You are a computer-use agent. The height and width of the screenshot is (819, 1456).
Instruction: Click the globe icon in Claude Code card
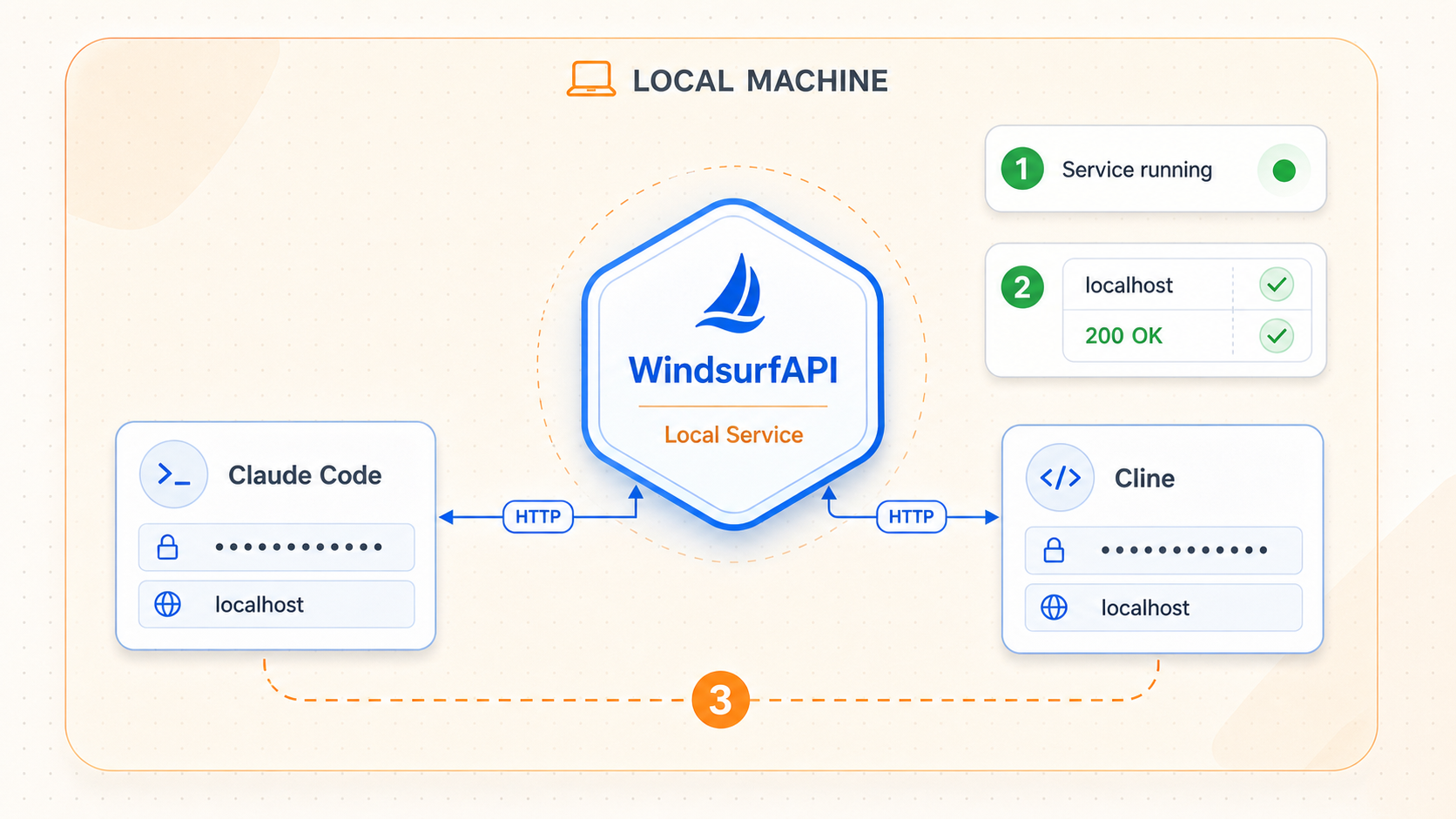pos(167,604)
